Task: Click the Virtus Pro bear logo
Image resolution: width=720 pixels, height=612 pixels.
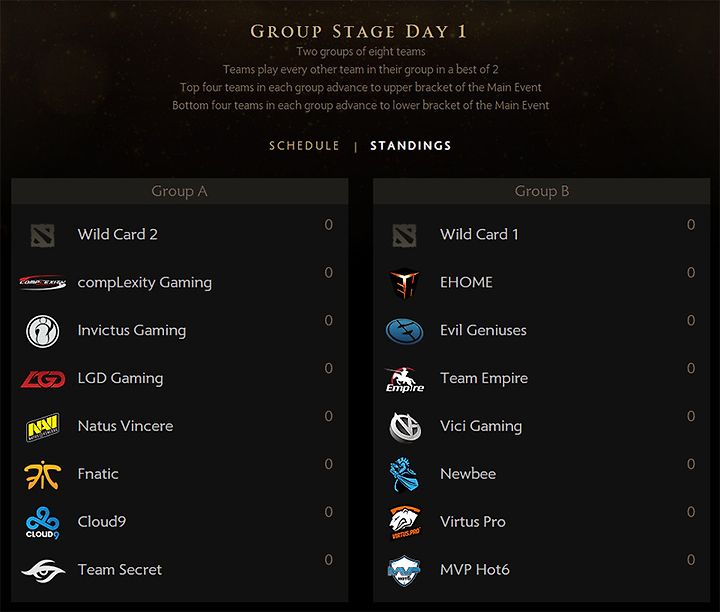Action: click(x=405, y=522)
